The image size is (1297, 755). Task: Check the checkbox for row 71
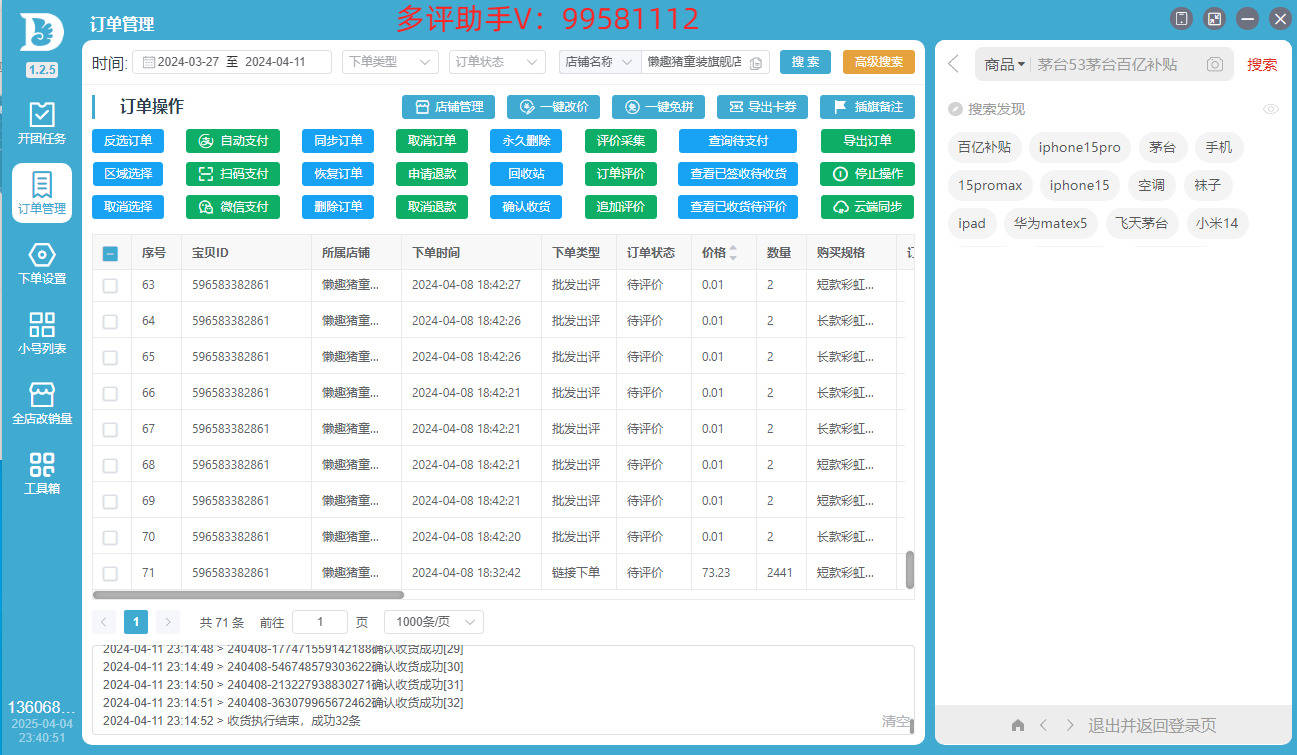click(x=110, y=574)
